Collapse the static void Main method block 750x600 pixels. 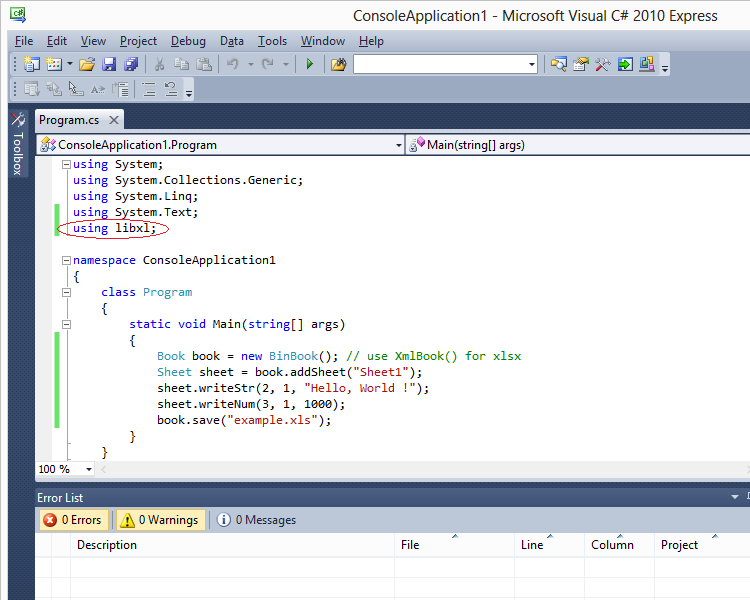[66, 324]
